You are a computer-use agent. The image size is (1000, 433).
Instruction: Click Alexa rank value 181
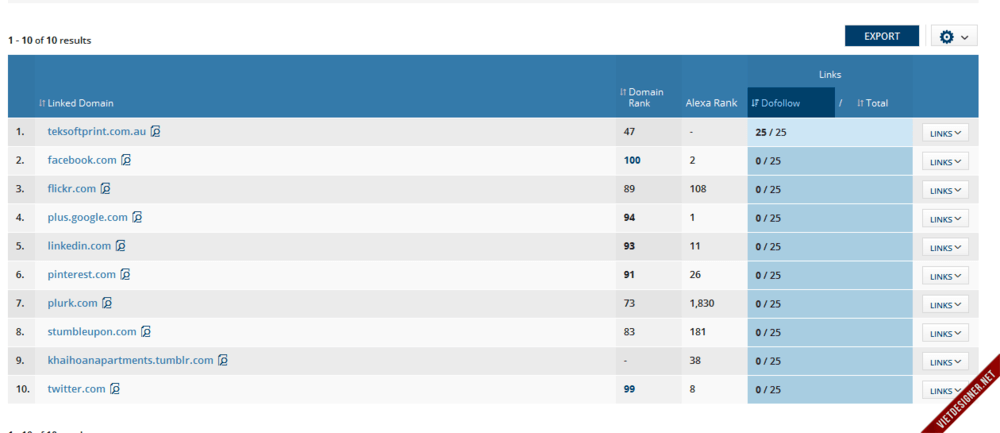tap(698, 332)
